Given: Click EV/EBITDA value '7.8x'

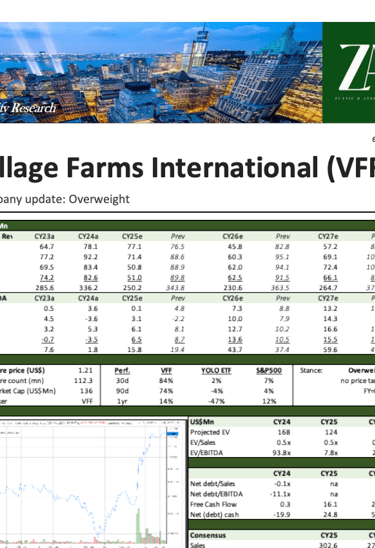Looking at the screenshot, I should [x=331, y=453].
